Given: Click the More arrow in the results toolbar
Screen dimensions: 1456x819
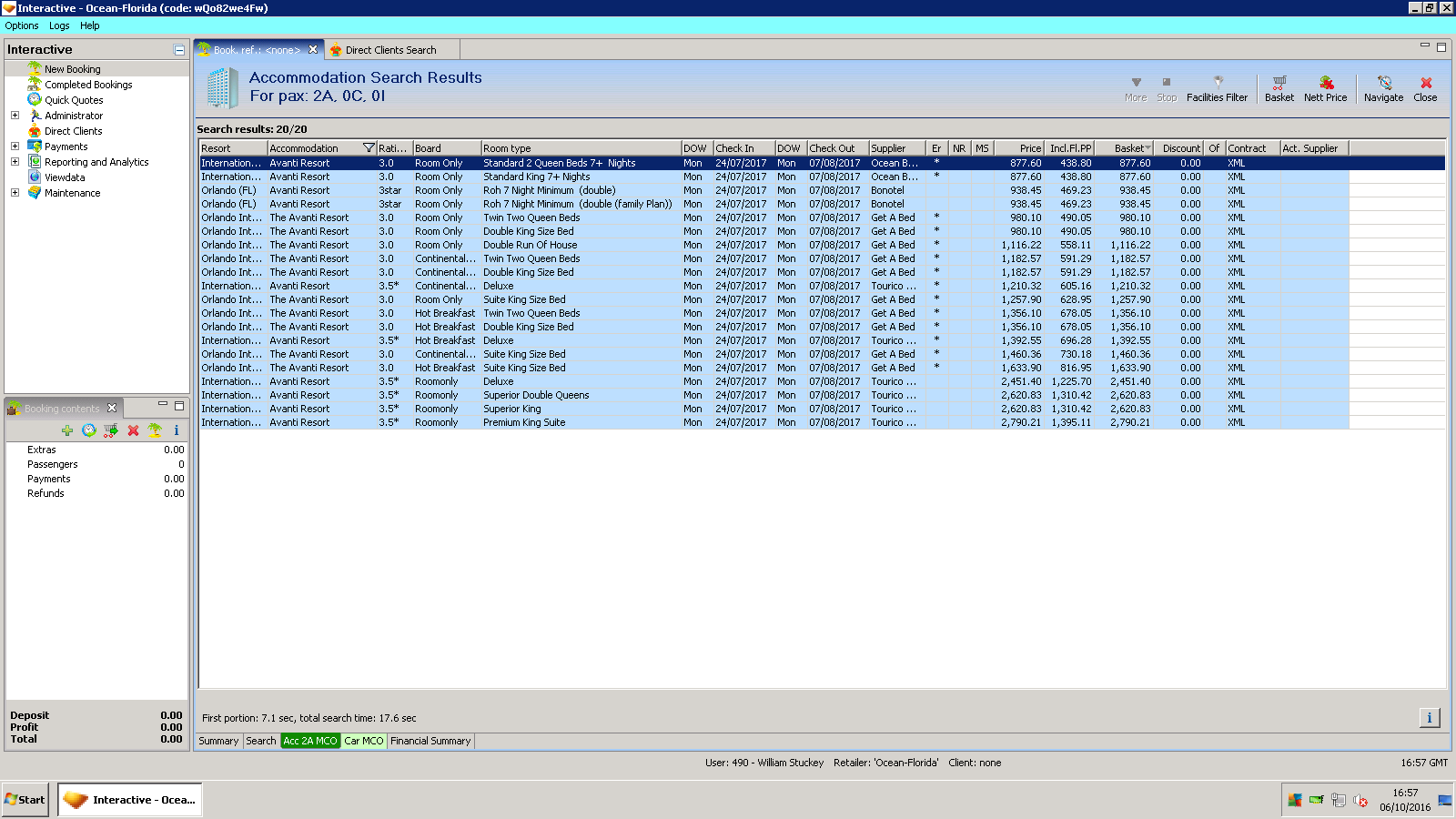Looking at the screenshot, I should click(1136, 88).
